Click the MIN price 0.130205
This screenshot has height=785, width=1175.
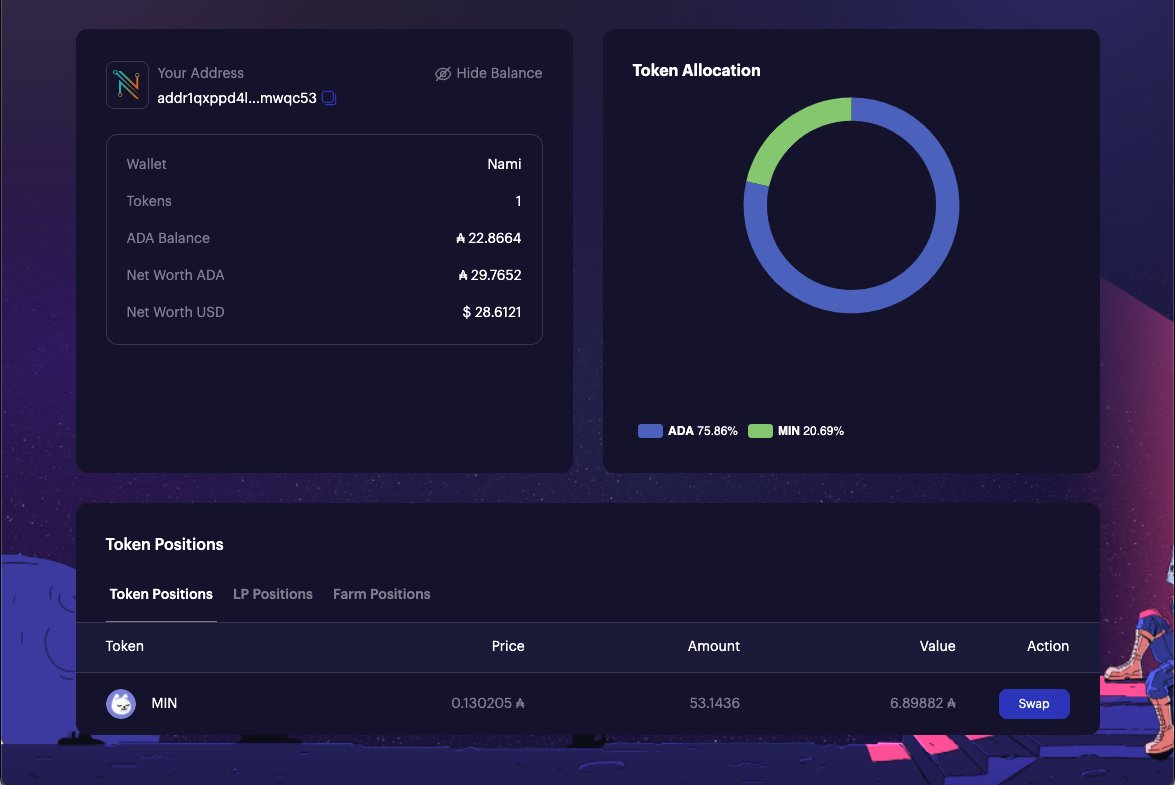(488, 703)
